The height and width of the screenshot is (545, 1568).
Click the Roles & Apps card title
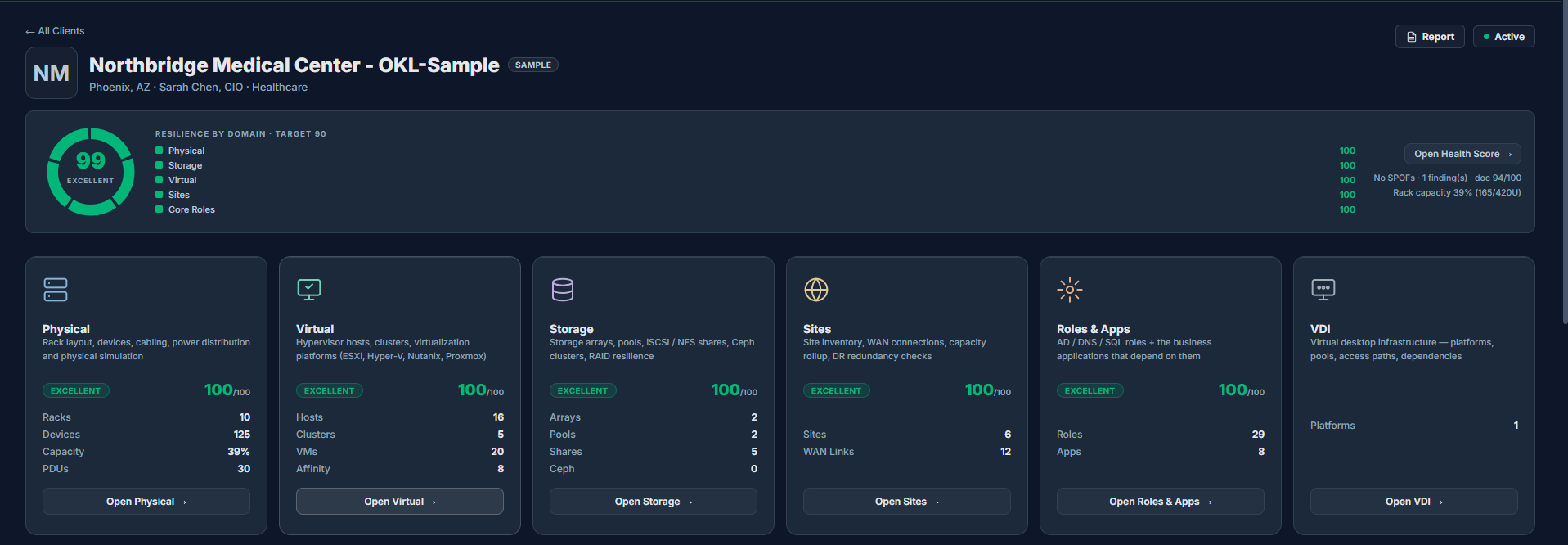(1094, 329)
